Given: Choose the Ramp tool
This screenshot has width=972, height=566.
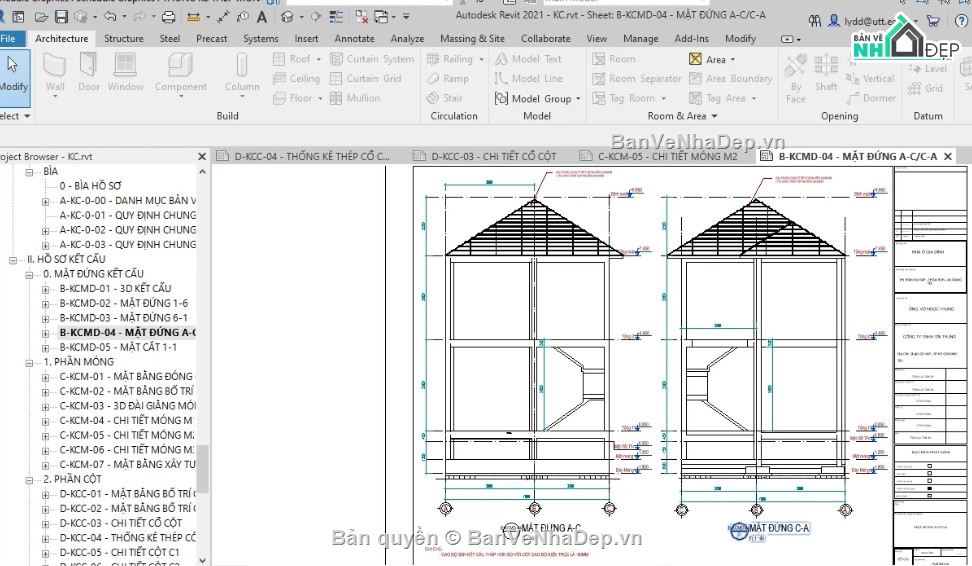Looking at the screenshot, I should tap(448, 79).
